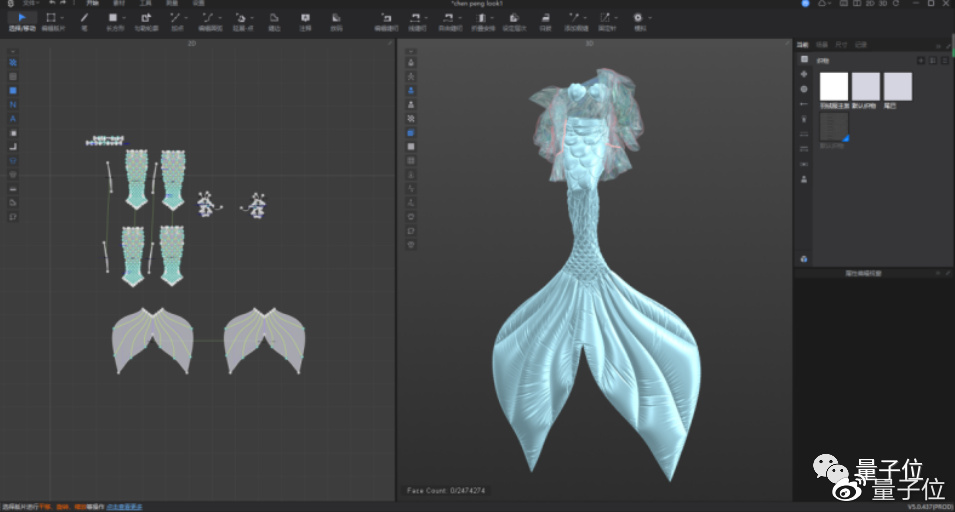Pick the Pen drawing tool
Image resolution: width=955 pixels, height=512 pixels.
84,18
